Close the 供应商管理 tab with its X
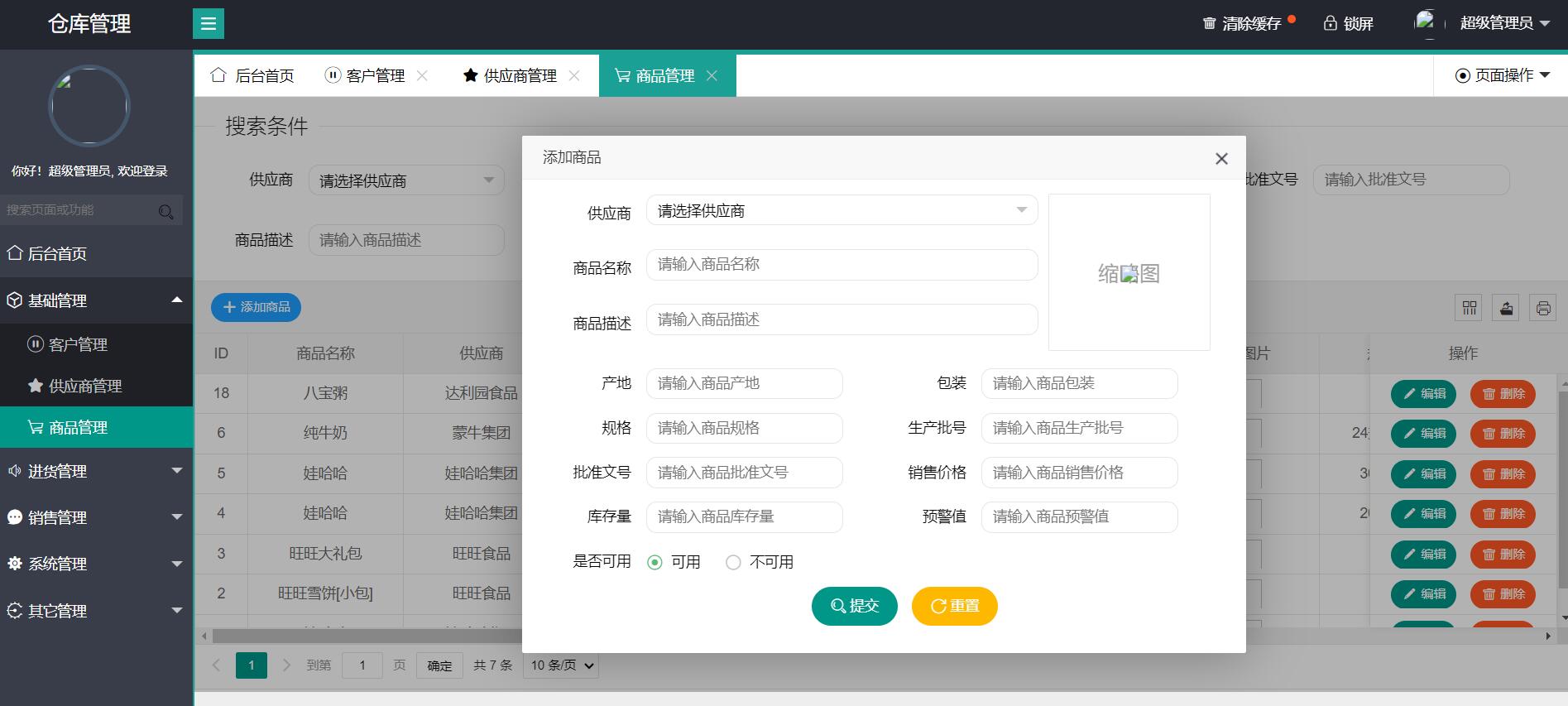 pyautogui.click(x=574, y=75)
